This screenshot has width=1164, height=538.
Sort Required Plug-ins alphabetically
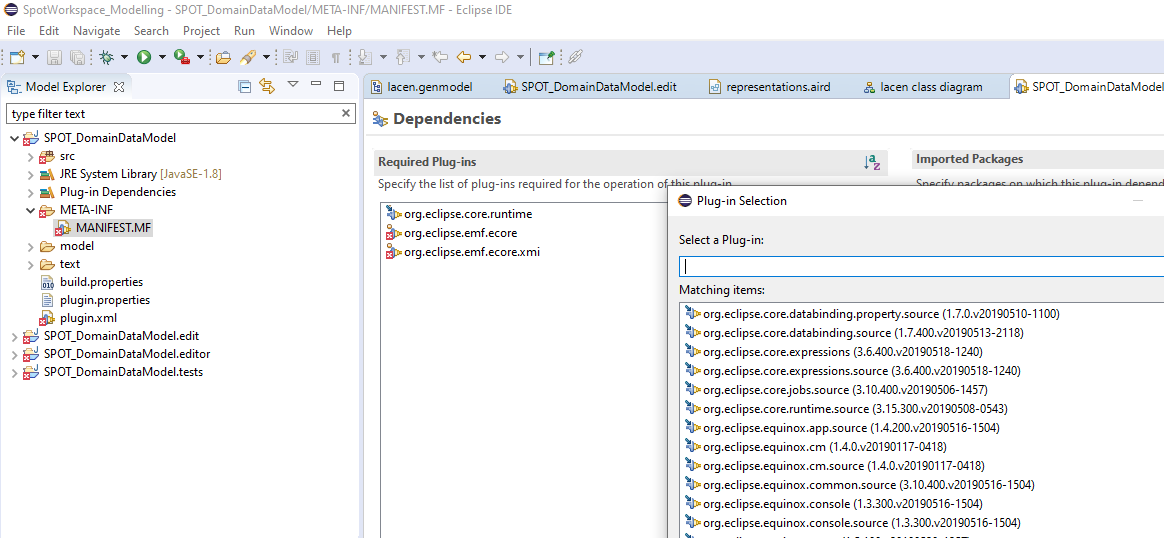[872, 162]
